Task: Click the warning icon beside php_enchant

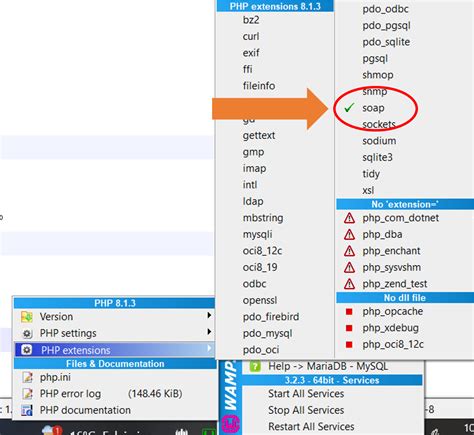Action: (349, 251)
